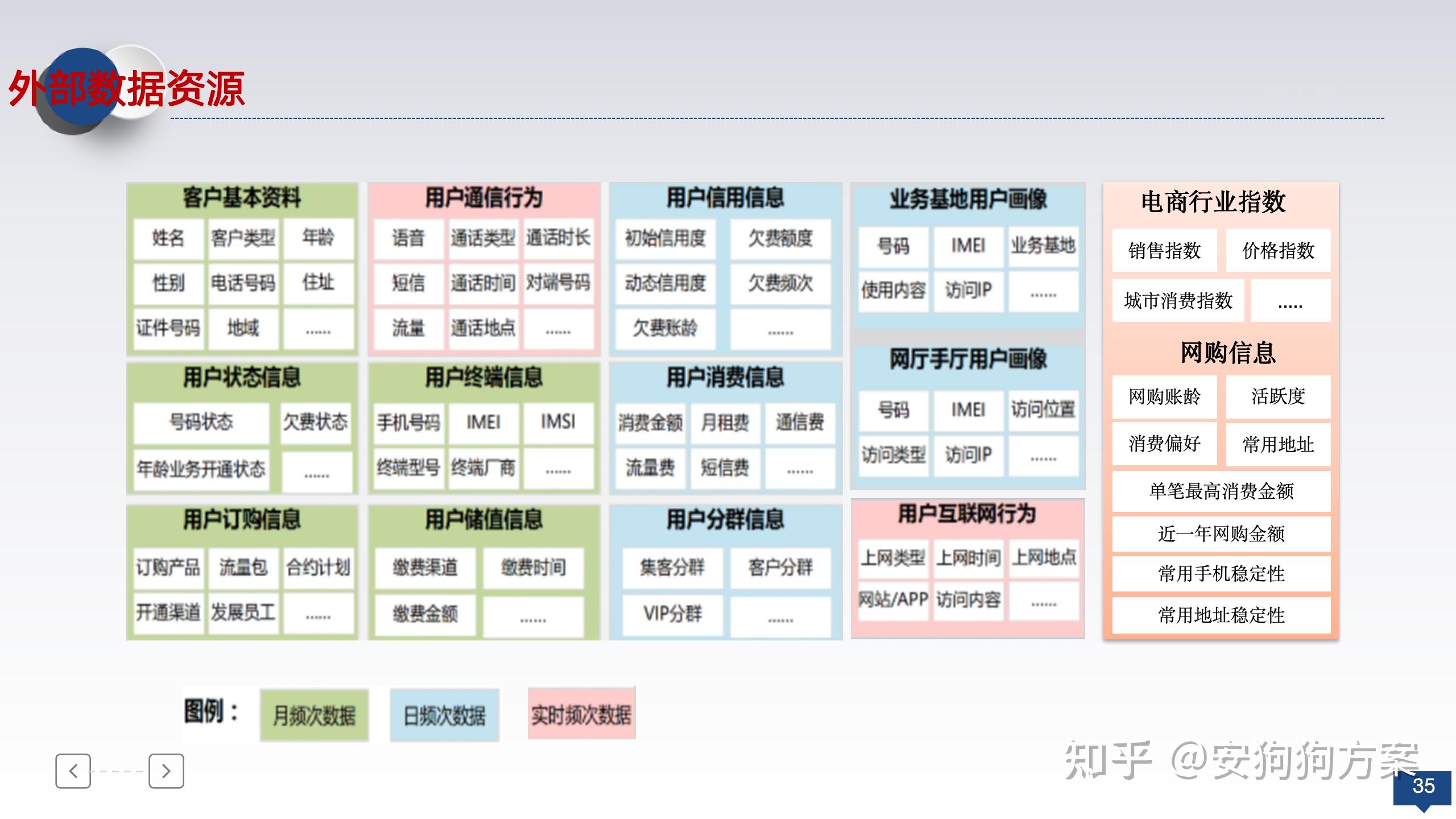Select the 客户基本资料 panel header
The image size is (1456, 819).
(241, 199)
